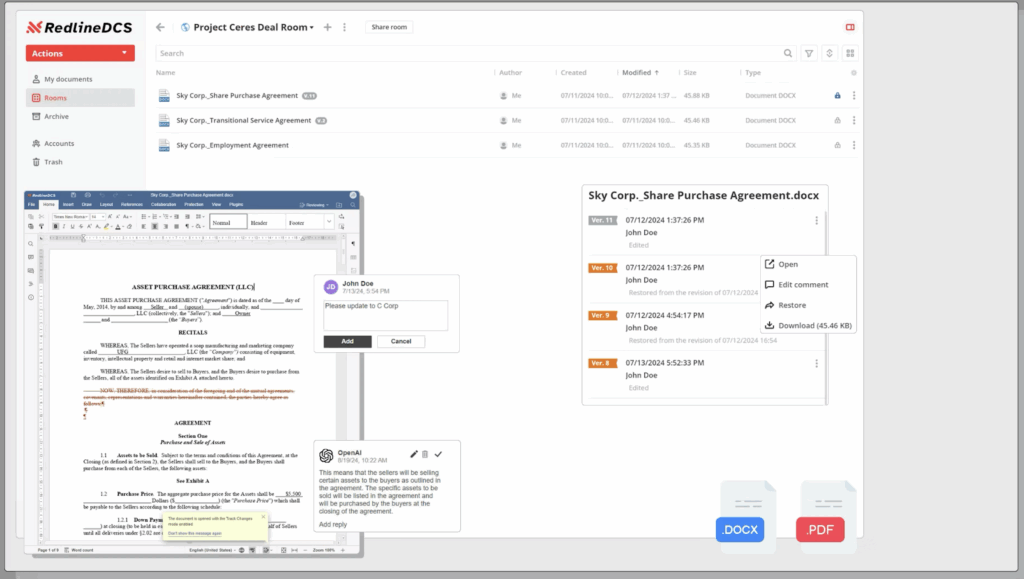Click the lock icon on Share Purchase Agreement row
This screenshot has width=1024, height=579.
tap(837, 96)
